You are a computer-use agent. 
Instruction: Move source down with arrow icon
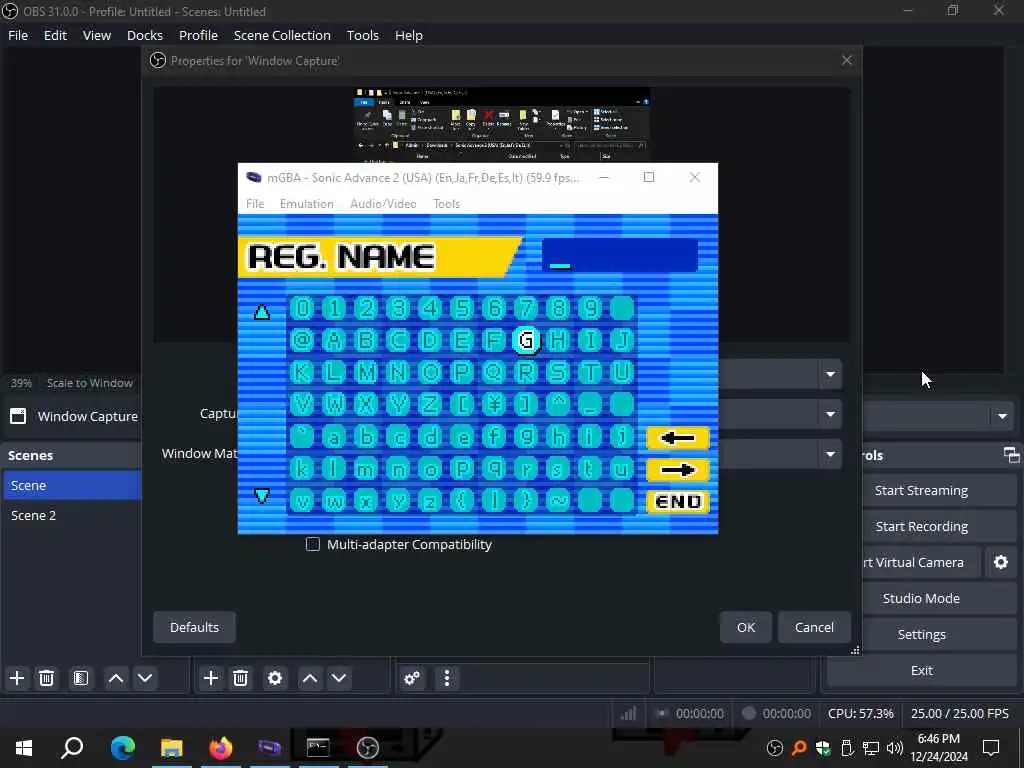(339, 678)
